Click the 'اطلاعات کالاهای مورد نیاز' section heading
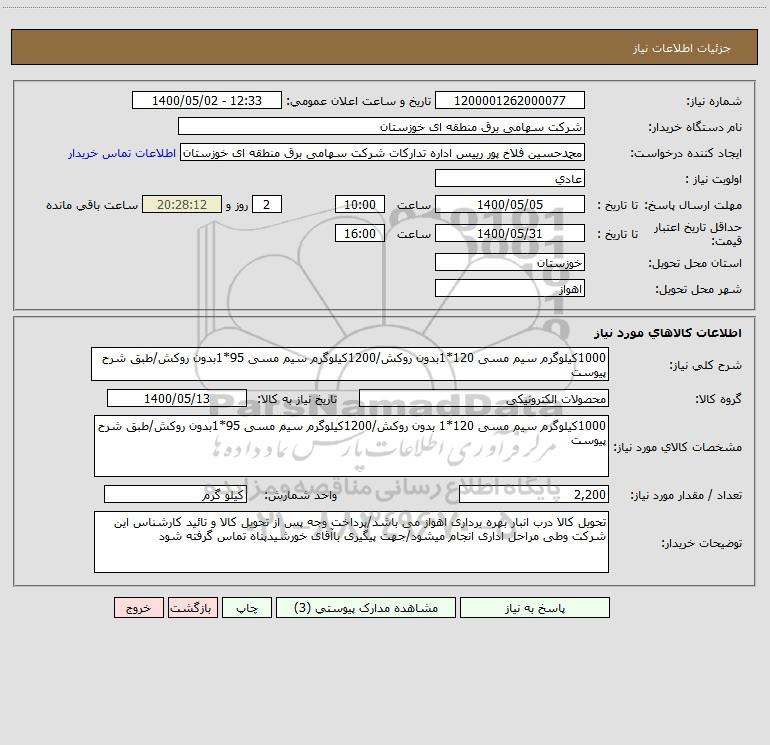770x745 pixels. [668, 333]
